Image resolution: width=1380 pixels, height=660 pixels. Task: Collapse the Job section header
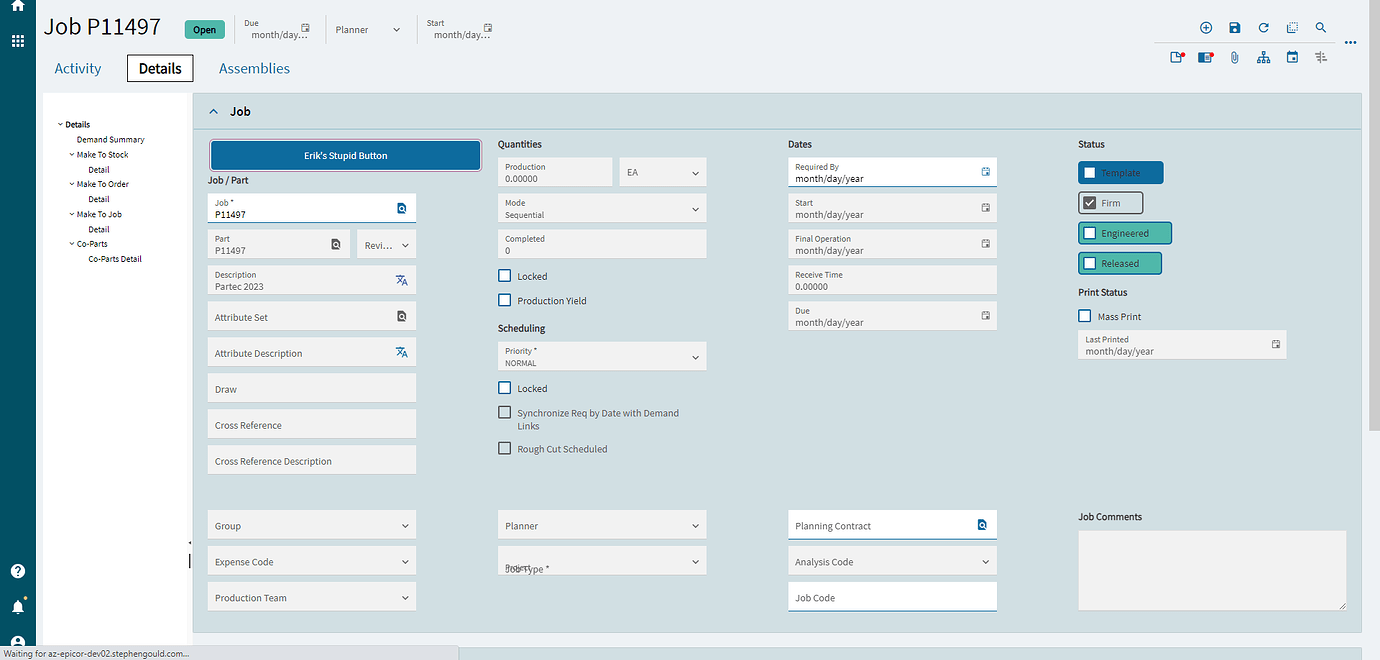point(213,111)
